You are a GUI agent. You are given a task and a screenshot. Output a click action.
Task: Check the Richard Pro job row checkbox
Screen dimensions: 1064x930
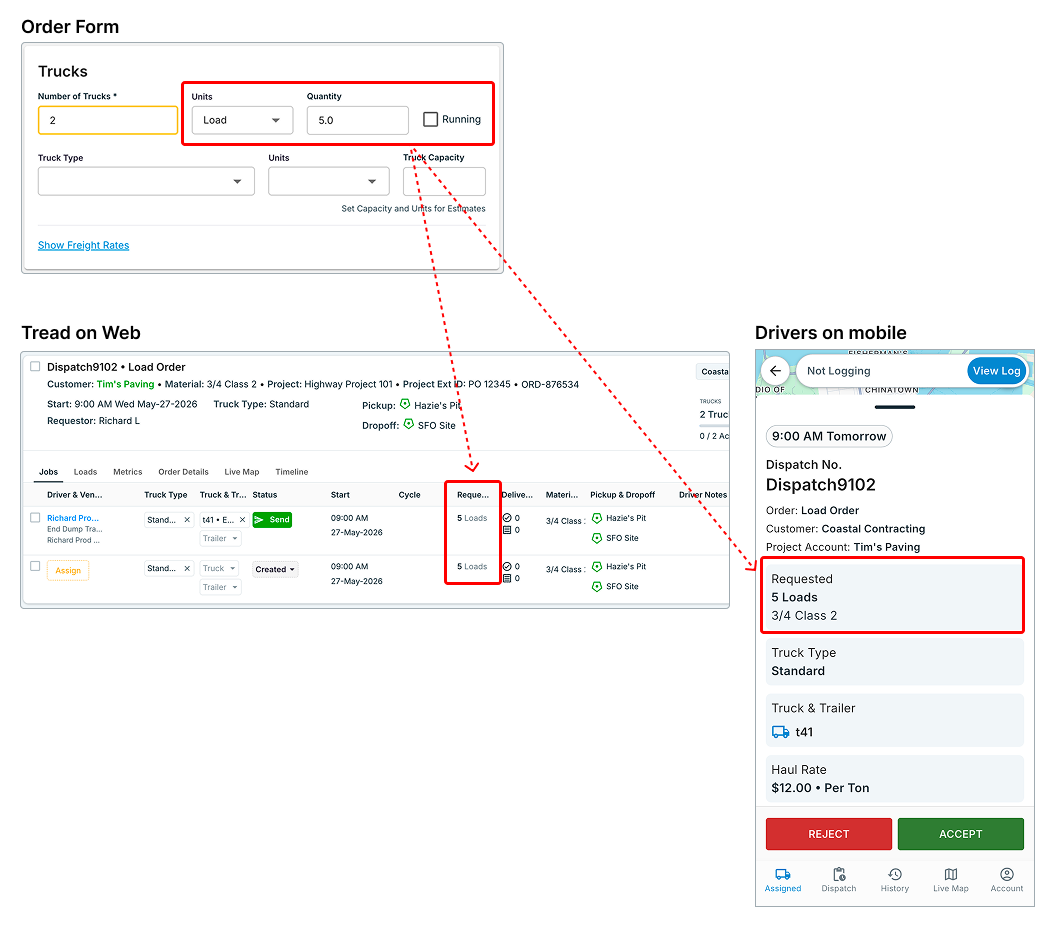click(35, 518)
